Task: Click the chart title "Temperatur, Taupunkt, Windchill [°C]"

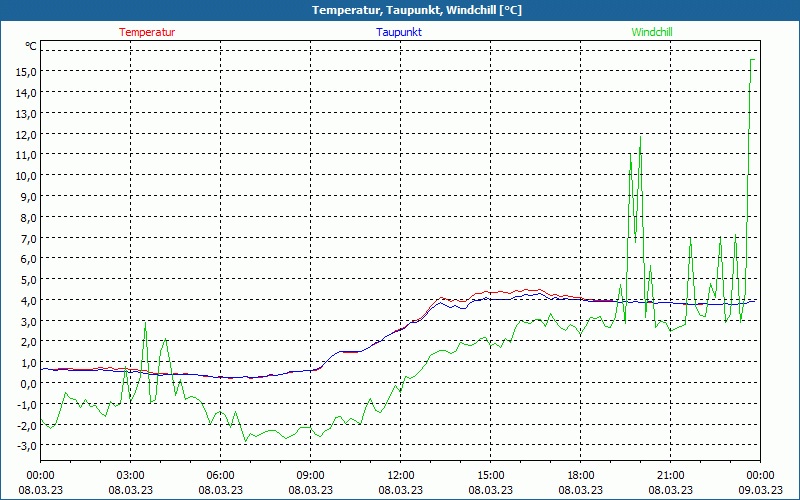Action: [417, 10]
